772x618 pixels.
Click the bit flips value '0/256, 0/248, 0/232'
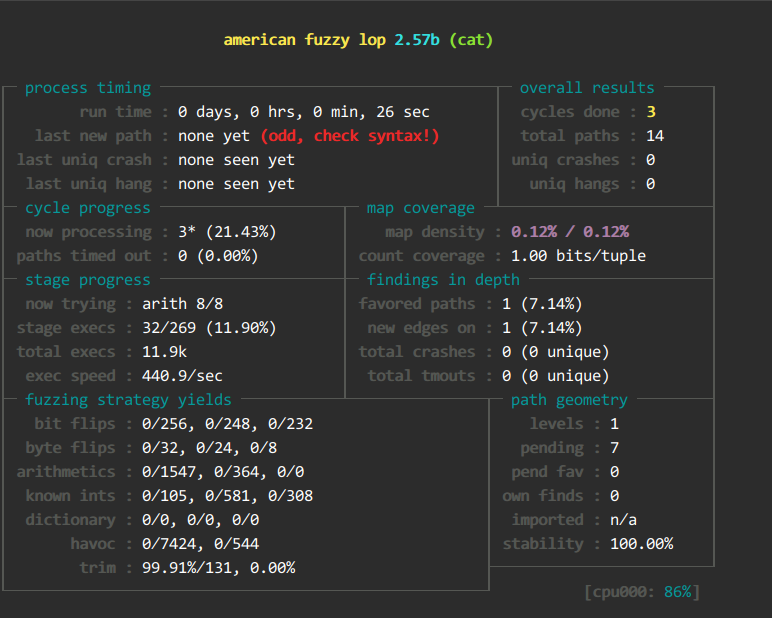point(227,424)
